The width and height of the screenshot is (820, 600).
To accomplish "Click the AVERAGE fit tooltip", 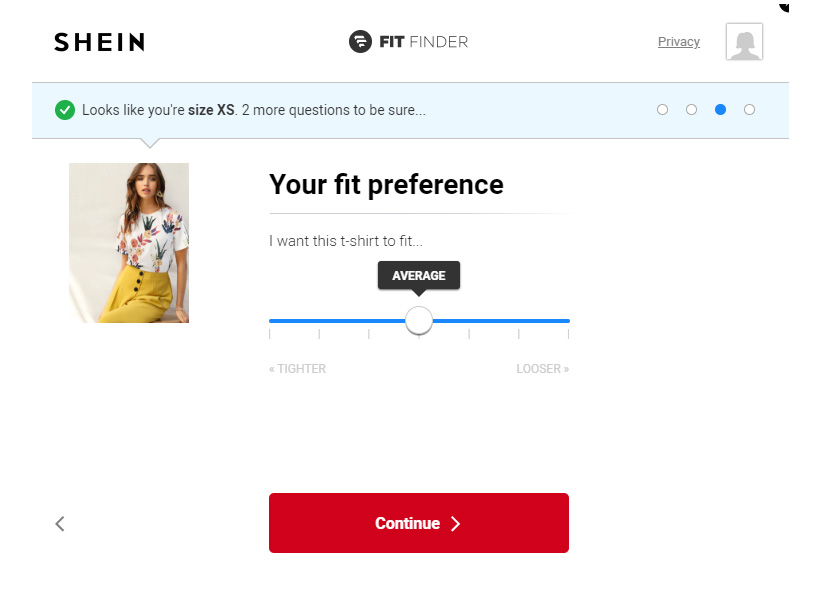I will [418, 275].
